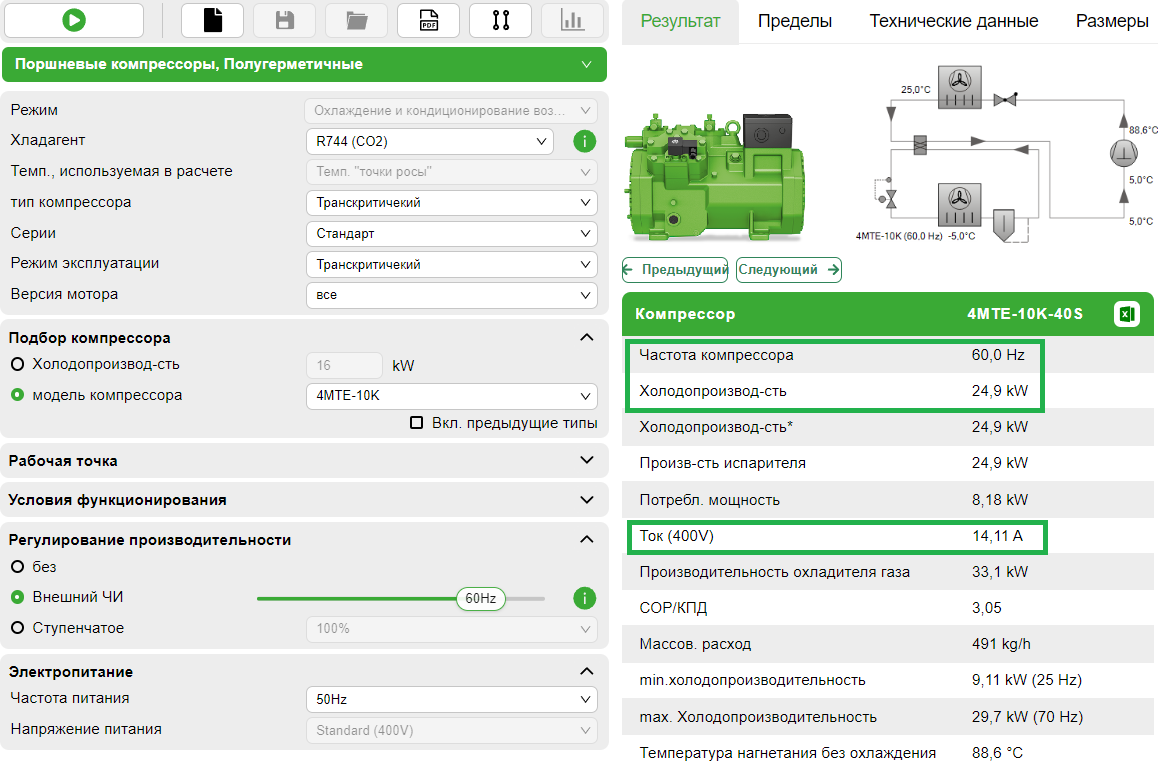Export compressor data to Excel
1158x768 pixels.
(x=1127, y=313)
